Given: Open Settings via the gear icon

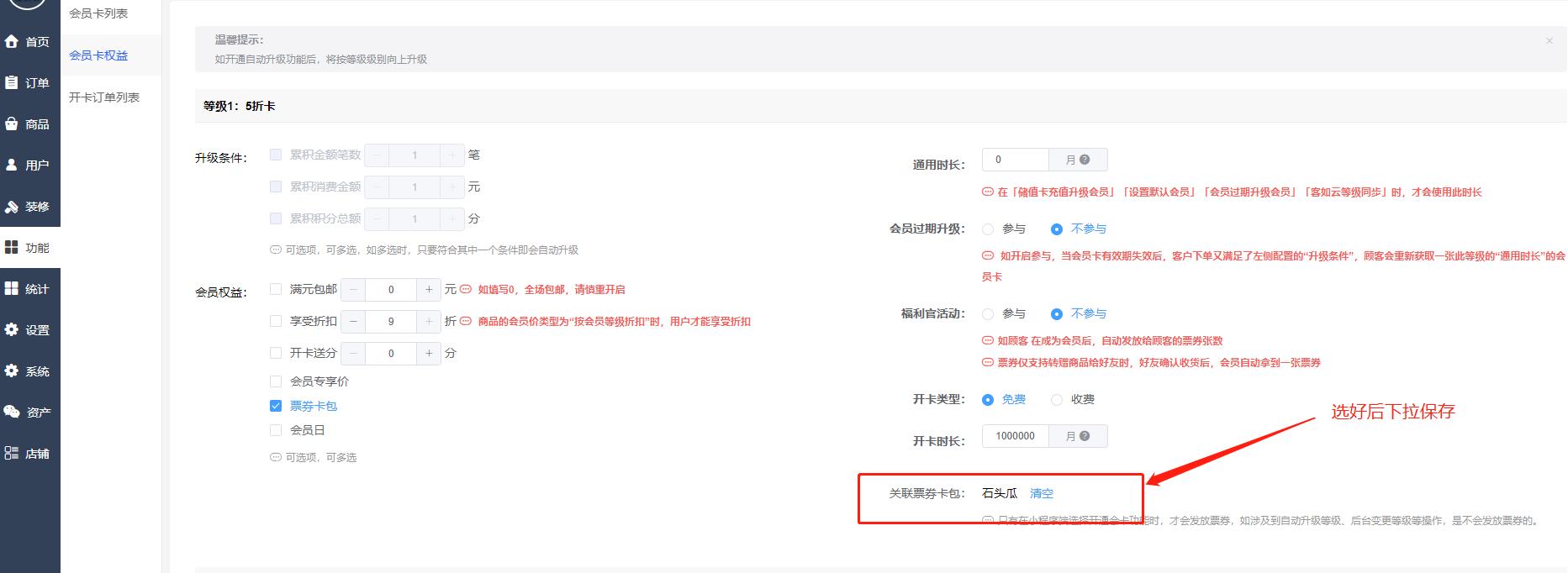Looking at the screenshot, I should click(x=12, y=329).
